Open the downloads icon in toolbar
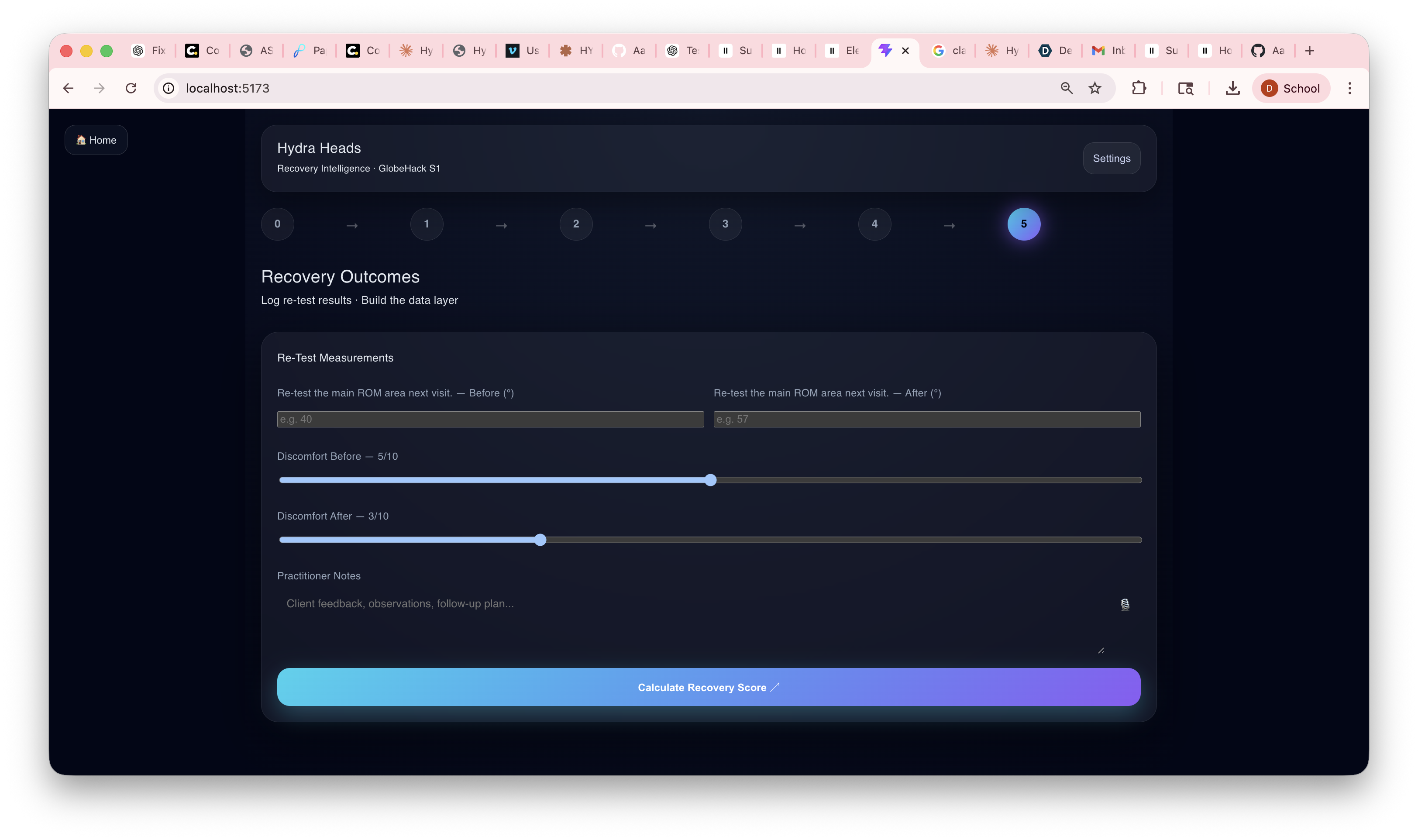This screenshot has width=1418, height=840. tap(1232, 88)
